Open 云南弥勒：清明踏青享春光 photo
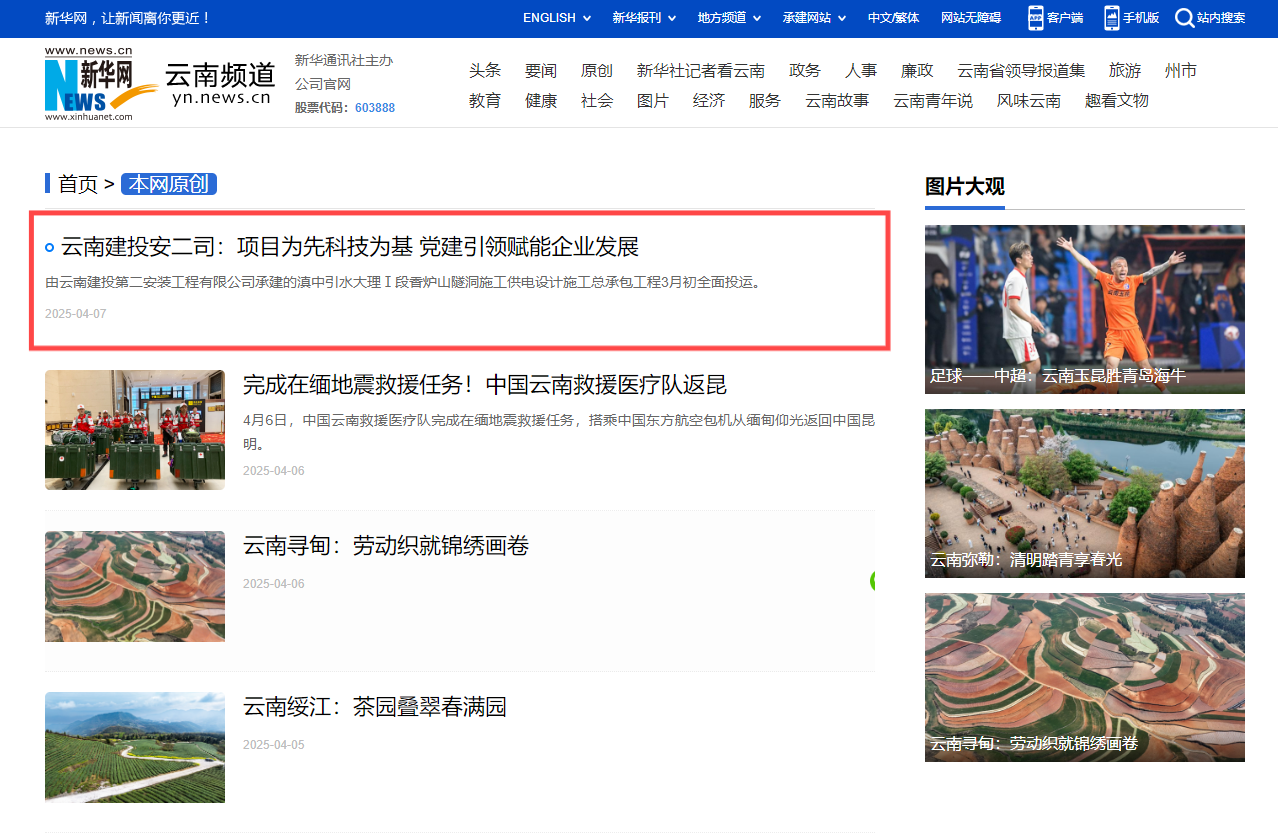This screenshot has height=835, width=1278. pyautogui.click(x=1085, y=493)
